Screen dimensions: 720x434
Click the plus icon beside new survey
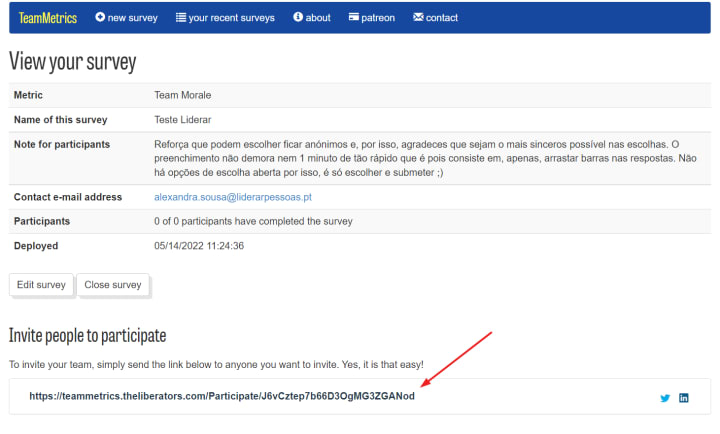coord(100,17)
